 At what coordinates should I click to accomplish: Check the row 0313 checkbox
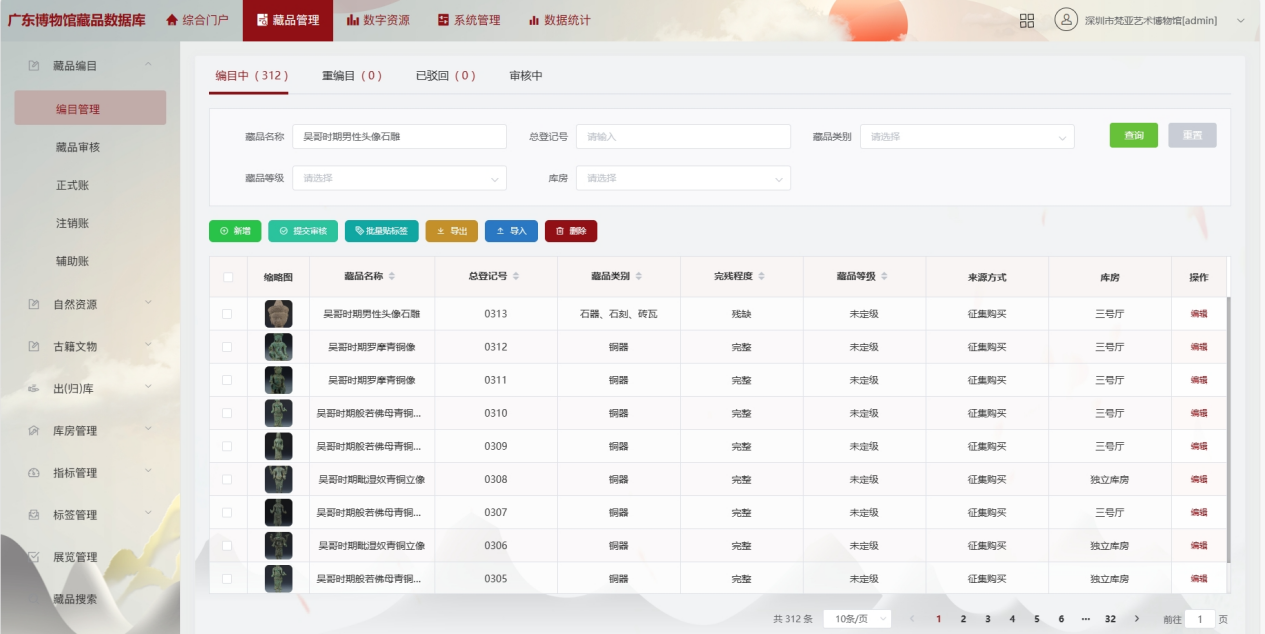pos(227,314)
